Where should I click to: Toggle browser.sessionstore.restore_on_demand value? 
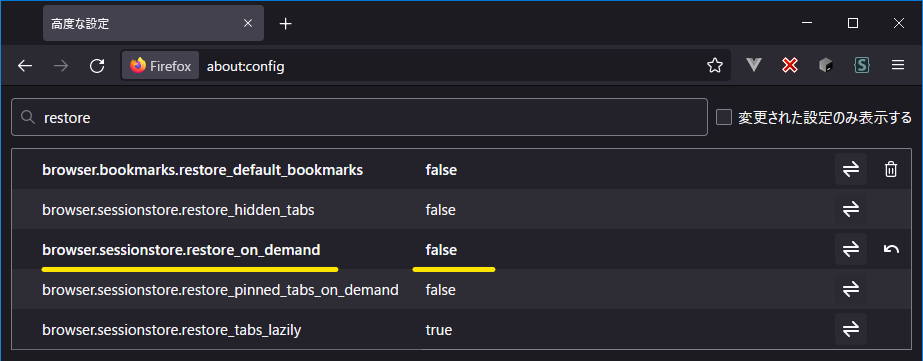(x=851, y=250)
